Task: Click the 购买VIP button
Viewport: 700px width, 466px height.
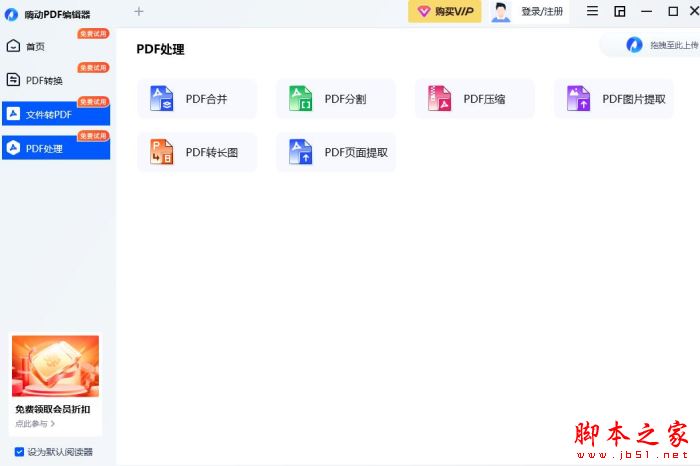Action: (445, 11)
